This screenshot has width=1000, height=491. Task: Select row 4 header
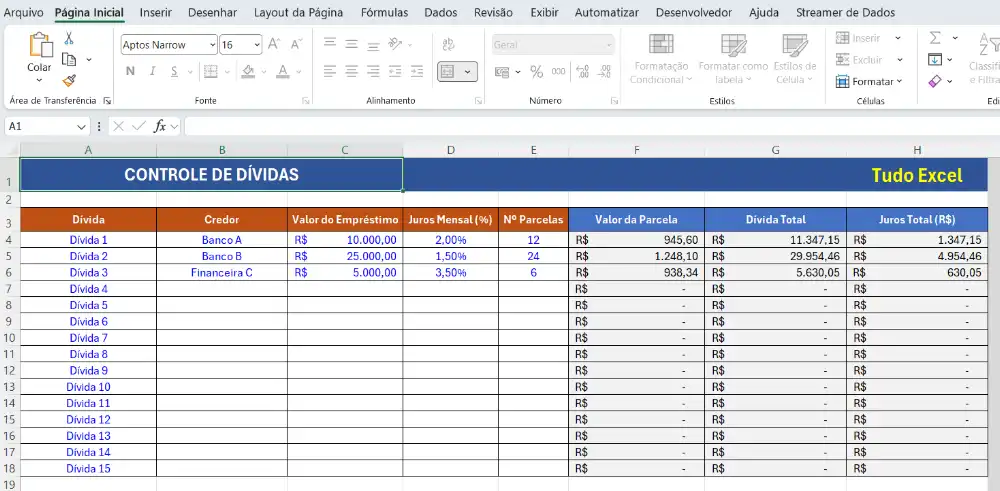pos(9,240)
